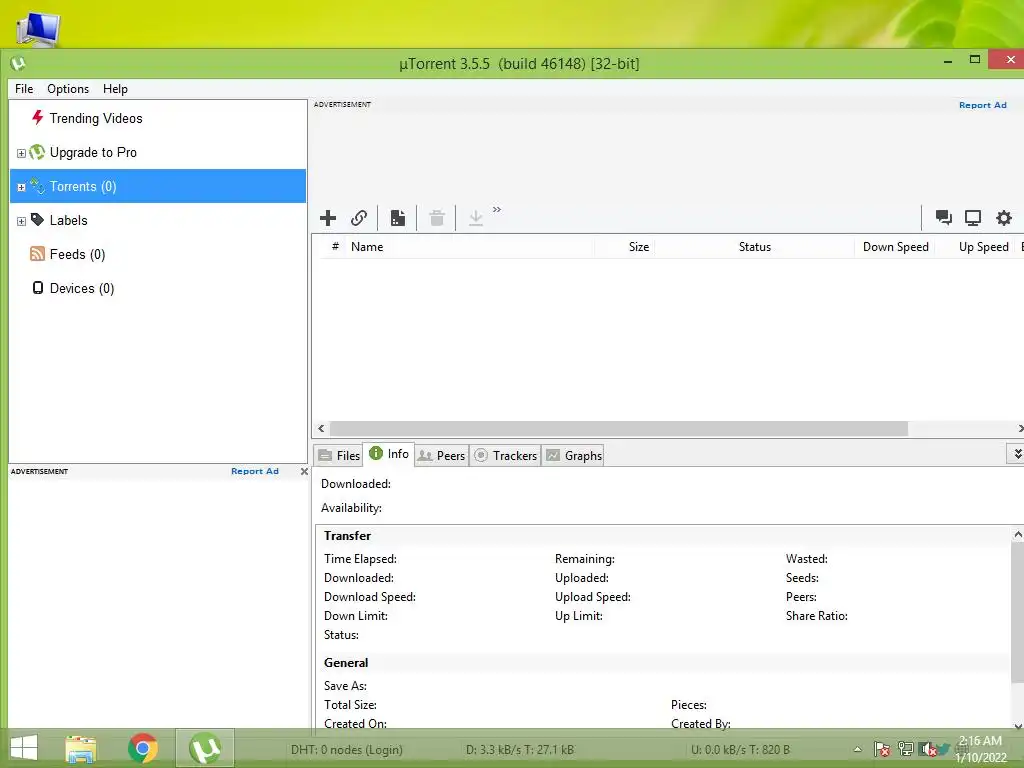Click the Remove Torrent trash icon
1024x768 pixels.
pyautogui.click(x=437, y=218)
